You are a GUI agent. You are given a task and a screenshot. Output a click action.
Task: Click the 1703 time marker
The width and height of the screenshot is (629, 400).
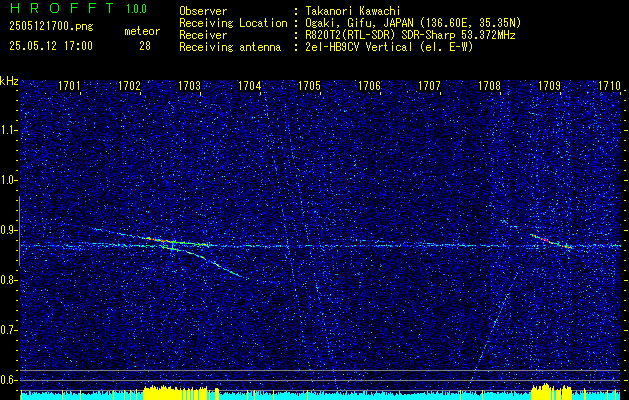coord(189,86)
